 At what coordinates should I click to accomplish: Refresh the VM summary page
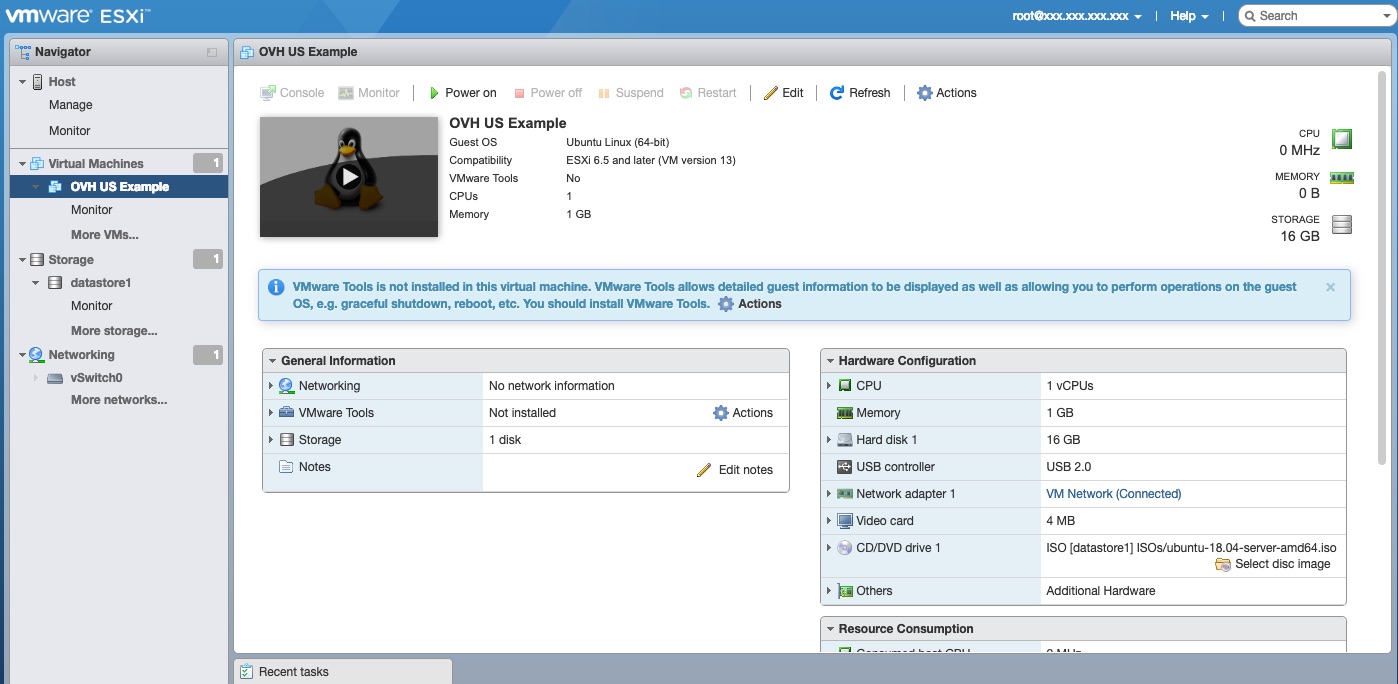tap(860, 93)
